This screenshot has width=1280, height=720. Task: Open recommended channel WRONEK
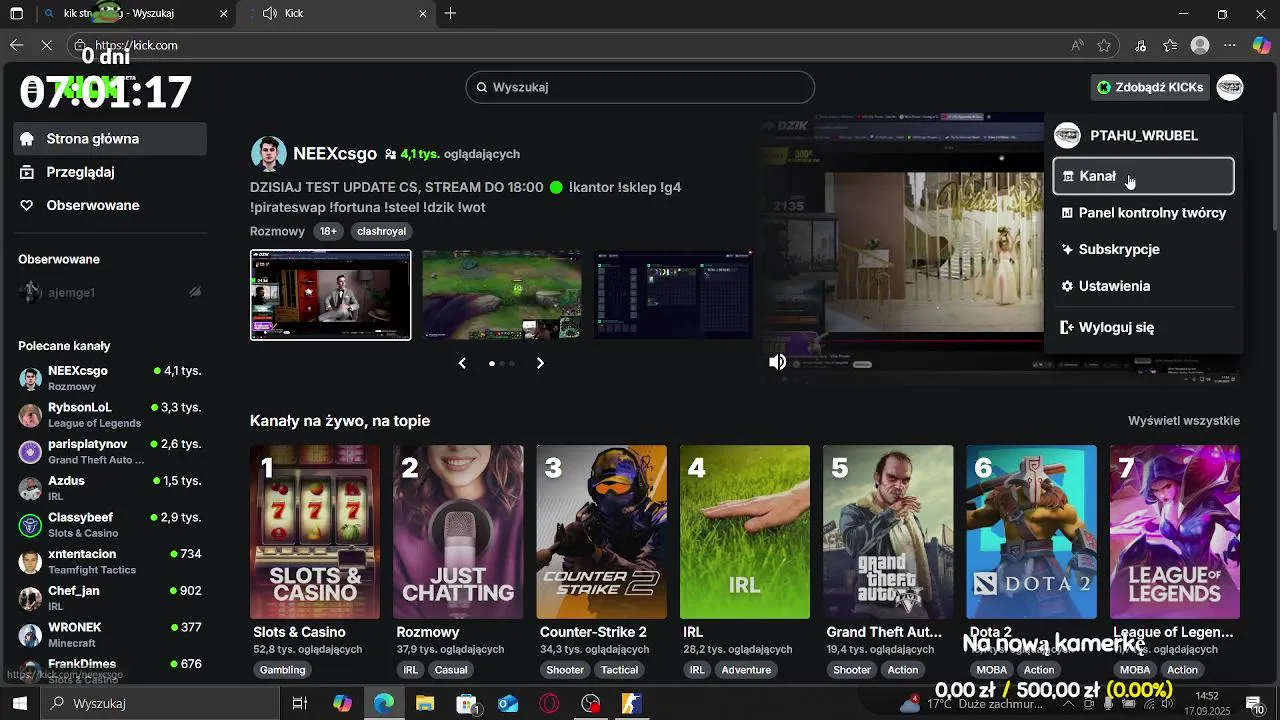[110, 635]
